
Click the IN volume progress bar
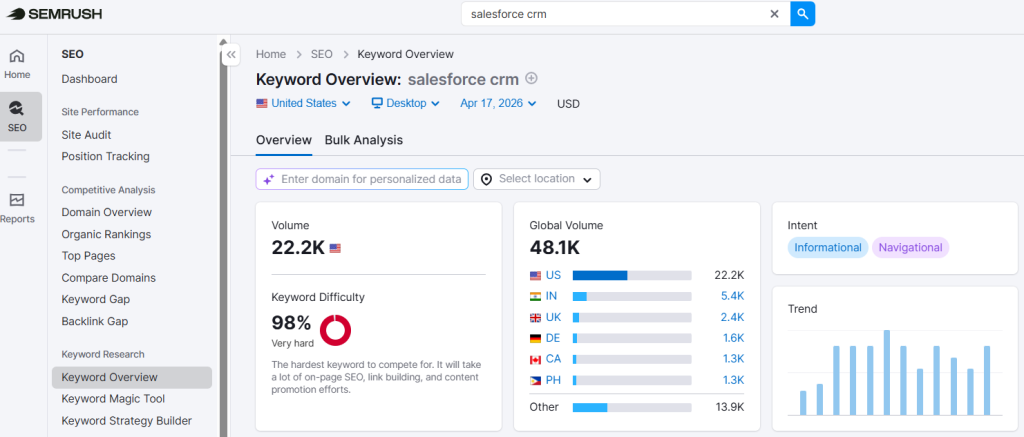(632, 297)
